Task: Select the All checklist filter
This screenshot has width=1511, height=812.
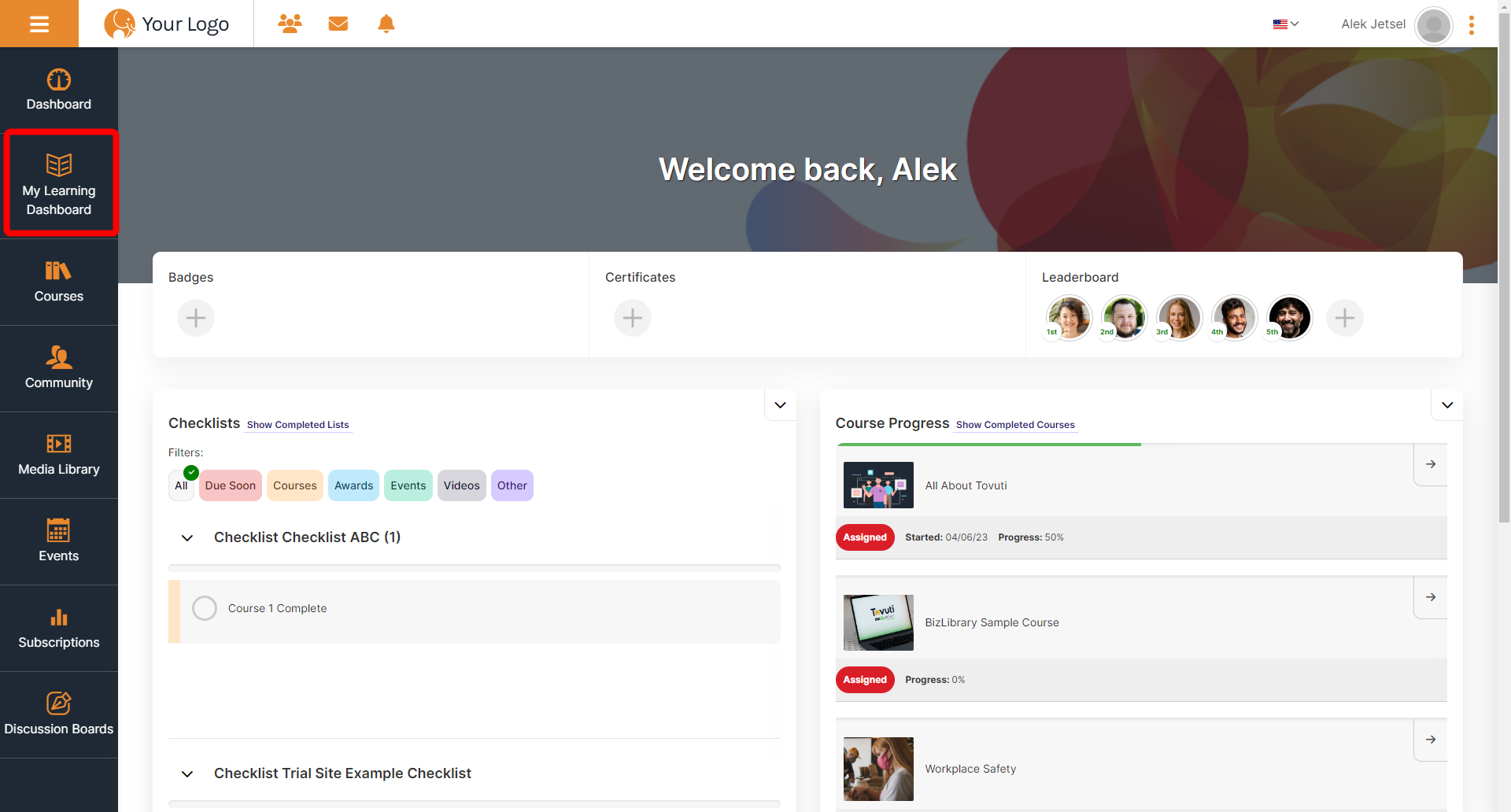Action: coord(181,485)
